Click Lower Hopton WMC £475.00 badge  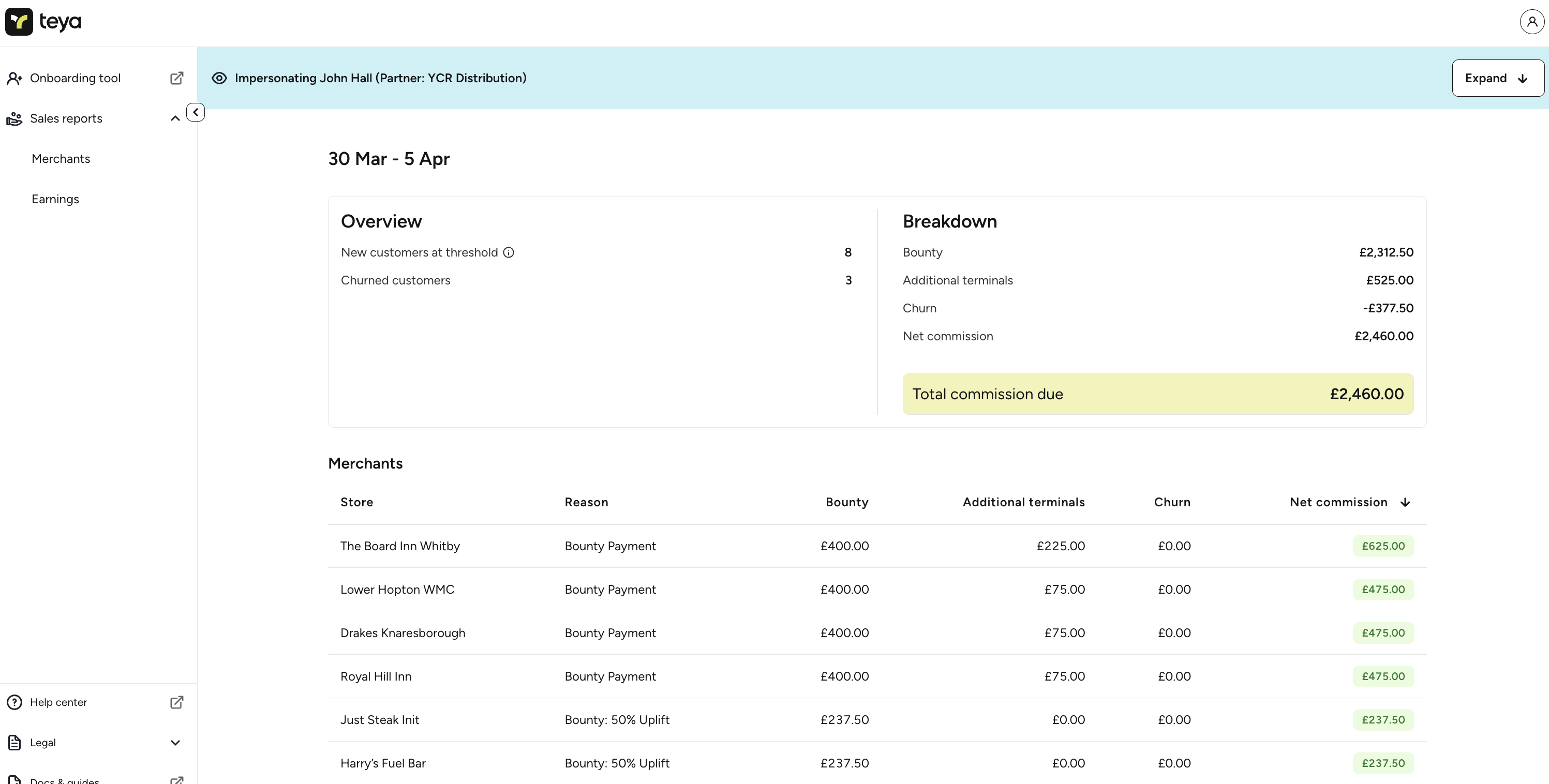coord(1383,589)
